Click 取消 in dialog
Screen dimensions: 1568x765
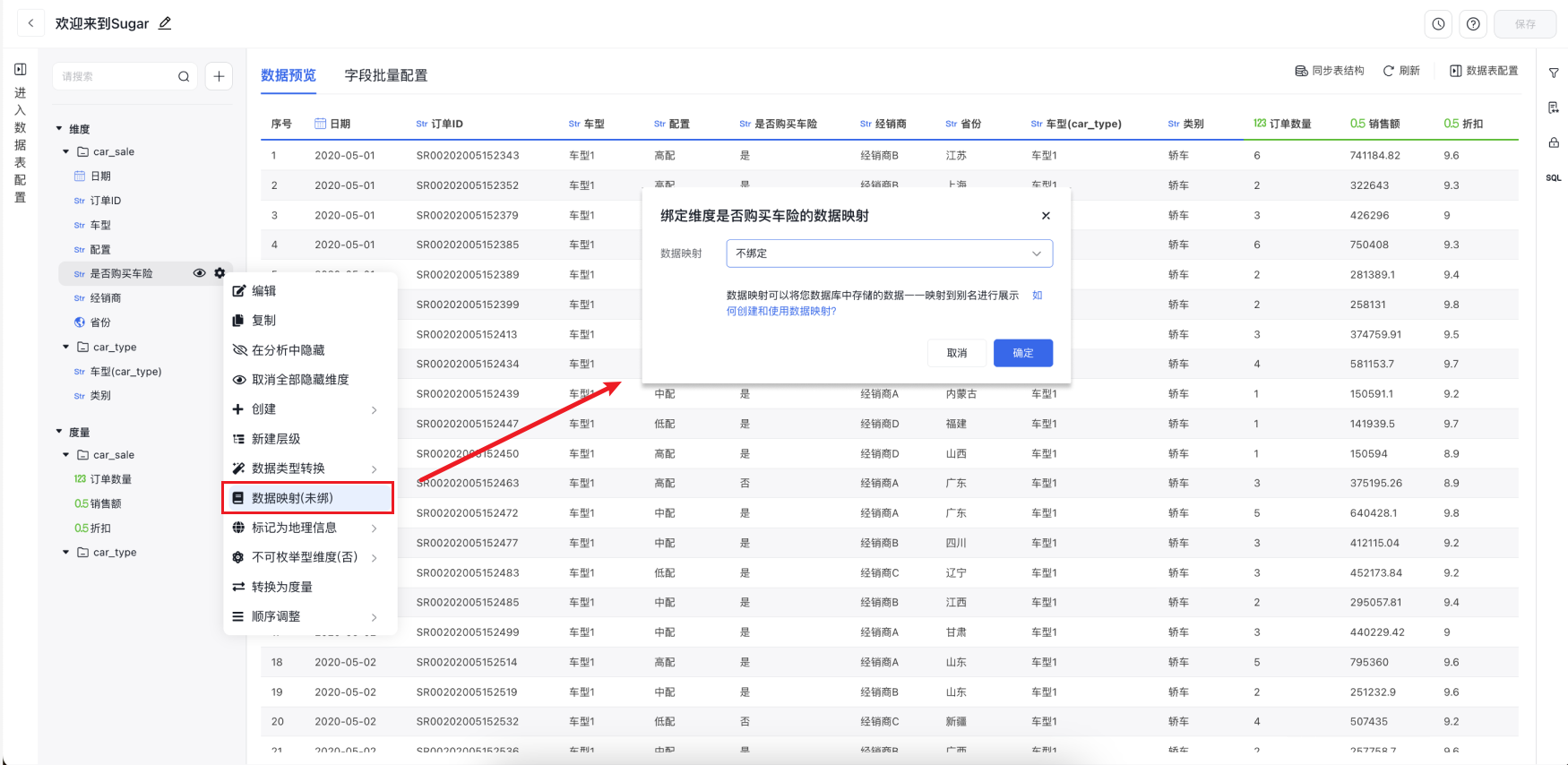pos(957,353)
